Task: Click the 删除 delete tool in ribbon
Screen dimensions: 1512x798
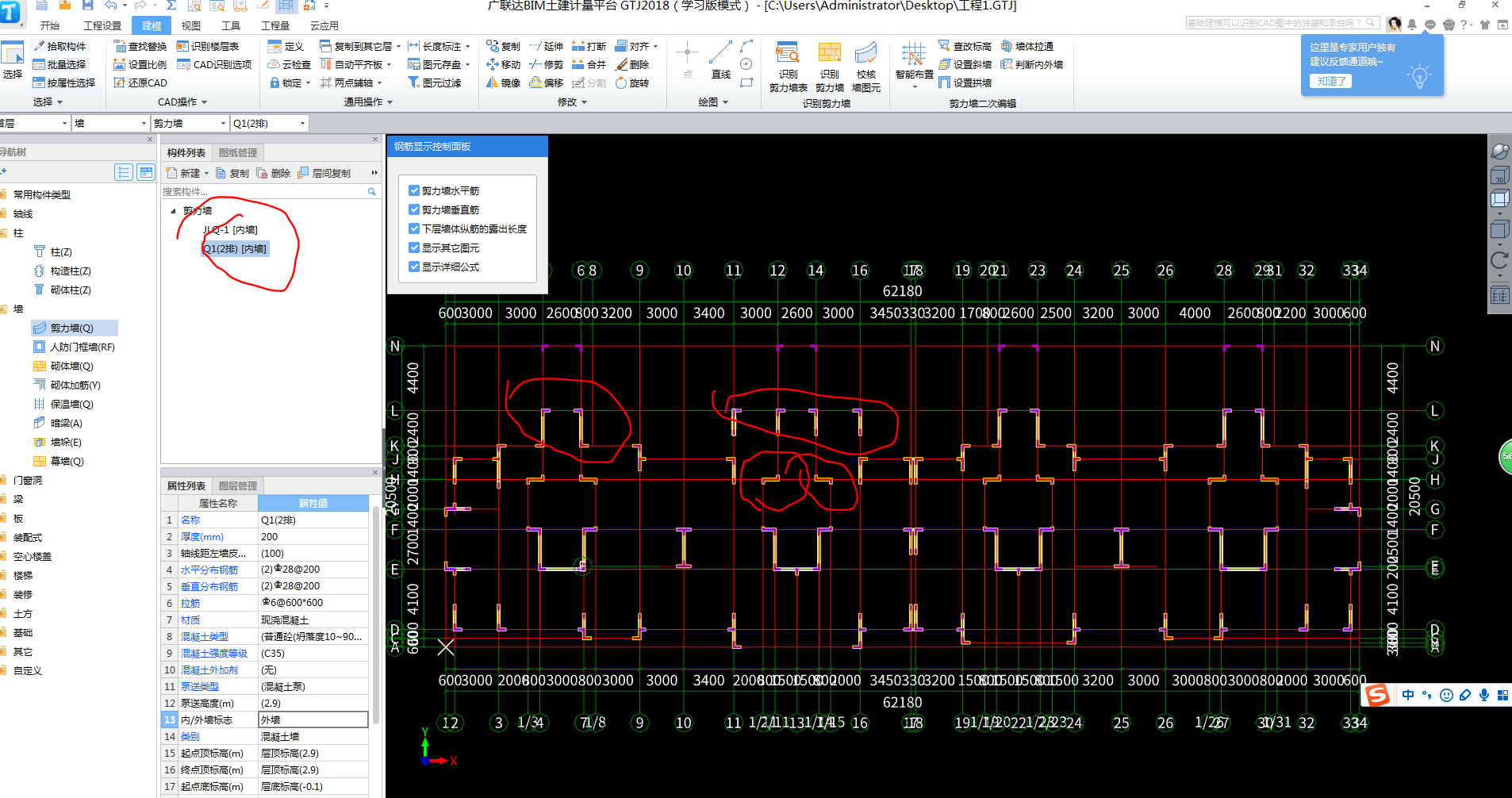Action: pos(632,64)
